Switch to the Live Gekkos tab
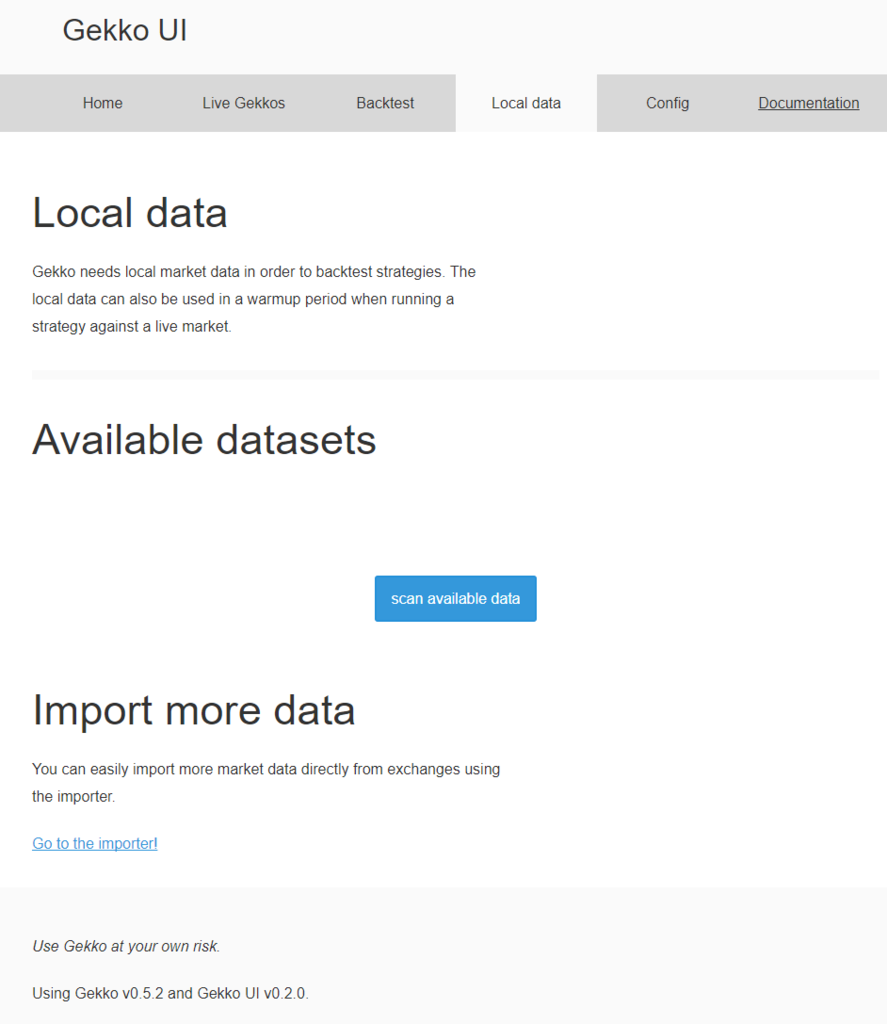This screenshot has width=887, height=1024. [244, 103]
